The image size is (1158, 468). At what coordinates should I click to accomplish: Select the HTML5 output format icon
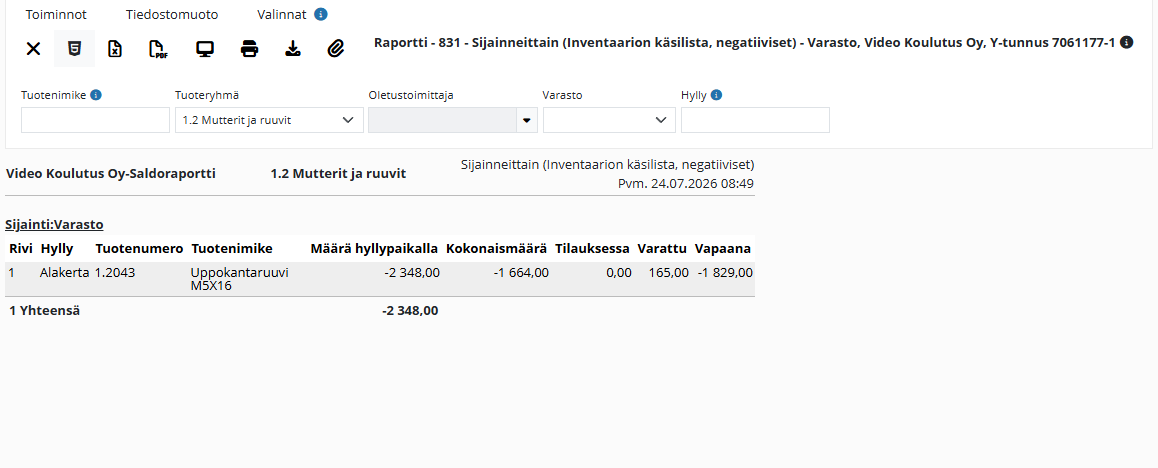pyautogui.click(x=74, y=49)
